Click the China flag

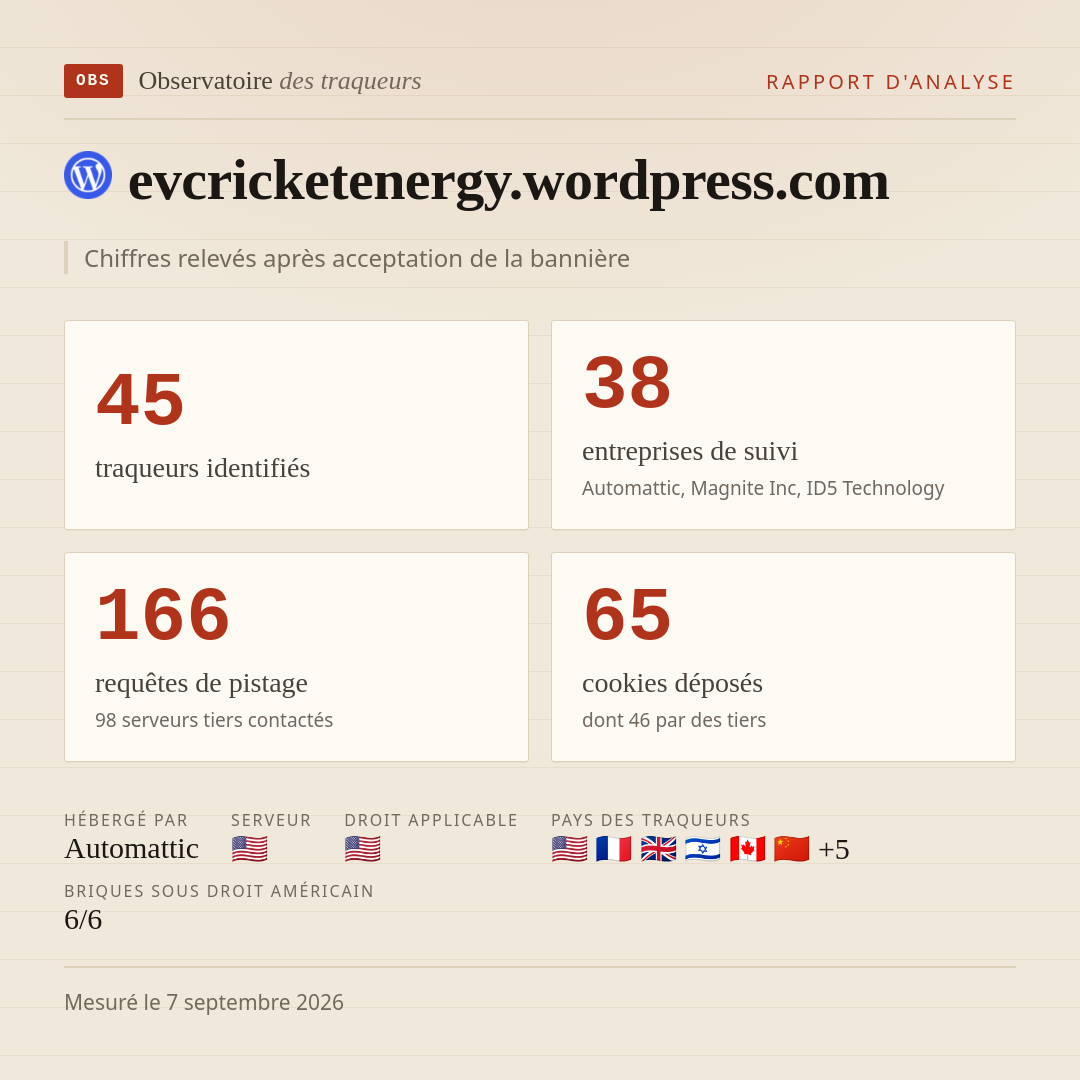tap(791, 849)
